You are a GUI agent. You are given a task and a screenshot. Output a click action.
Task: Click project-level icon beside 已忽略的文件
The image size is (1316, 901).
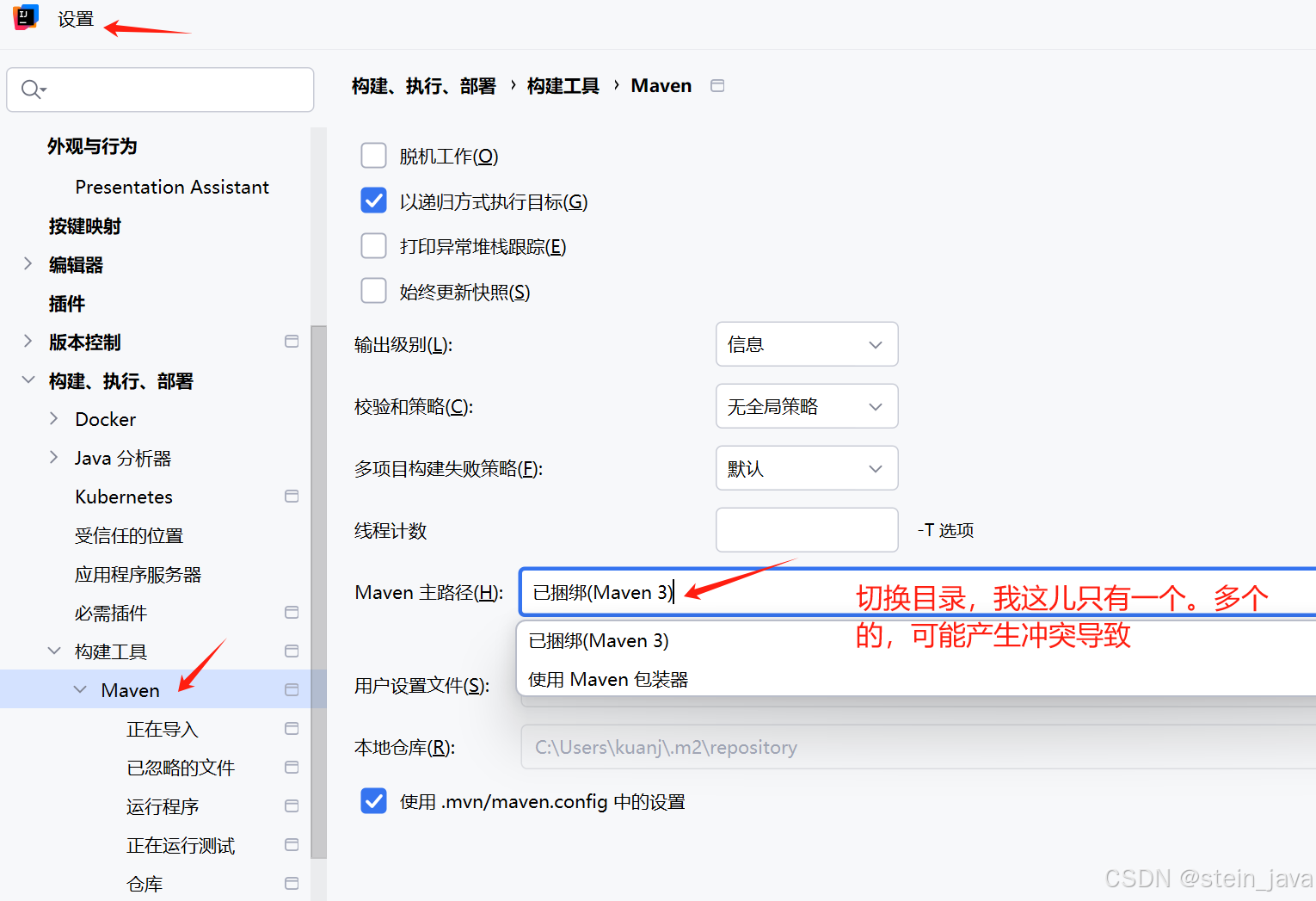pos(292,768)
